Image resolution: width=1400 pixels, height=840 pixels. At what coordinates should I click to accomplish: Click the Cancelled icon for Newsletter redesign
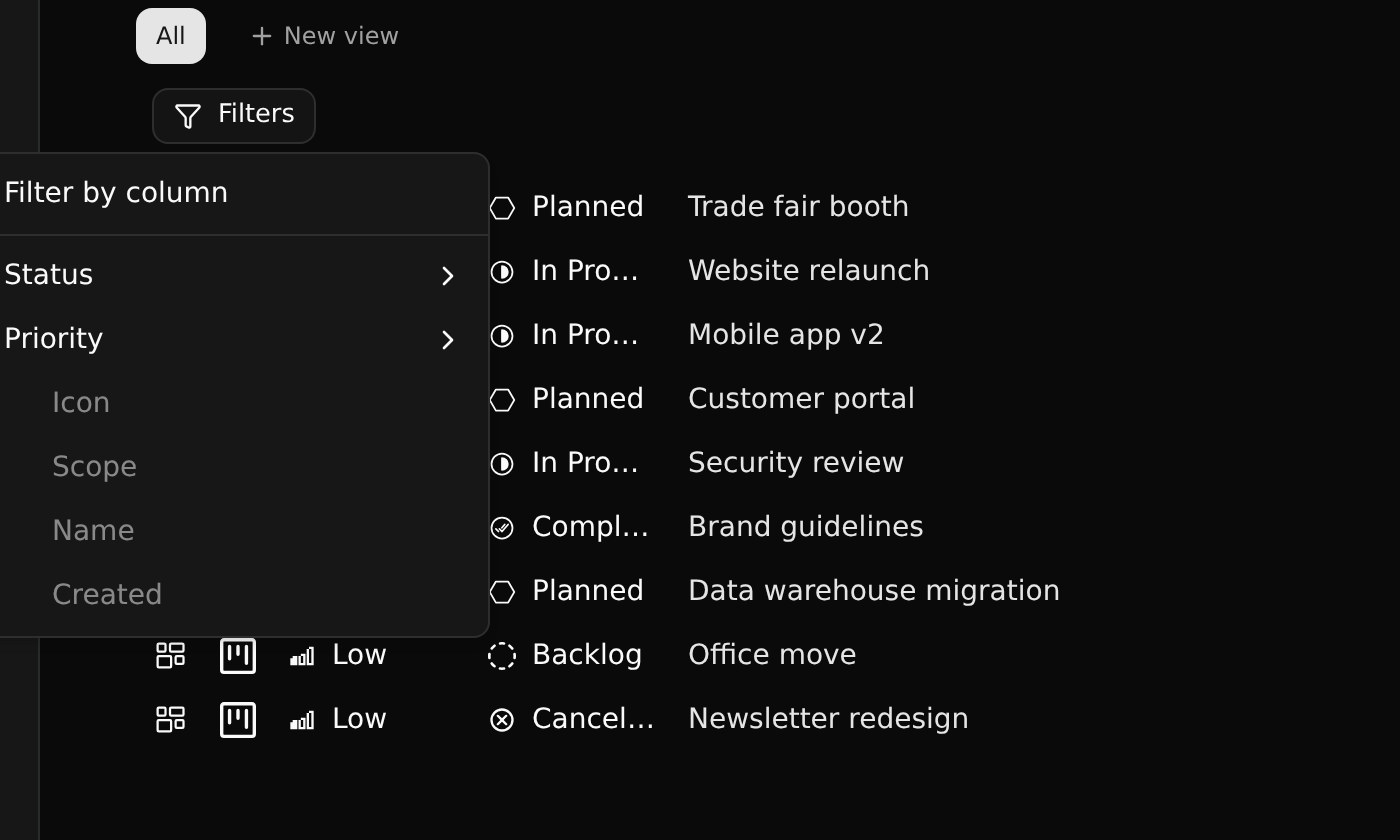[x=502, y=719]
